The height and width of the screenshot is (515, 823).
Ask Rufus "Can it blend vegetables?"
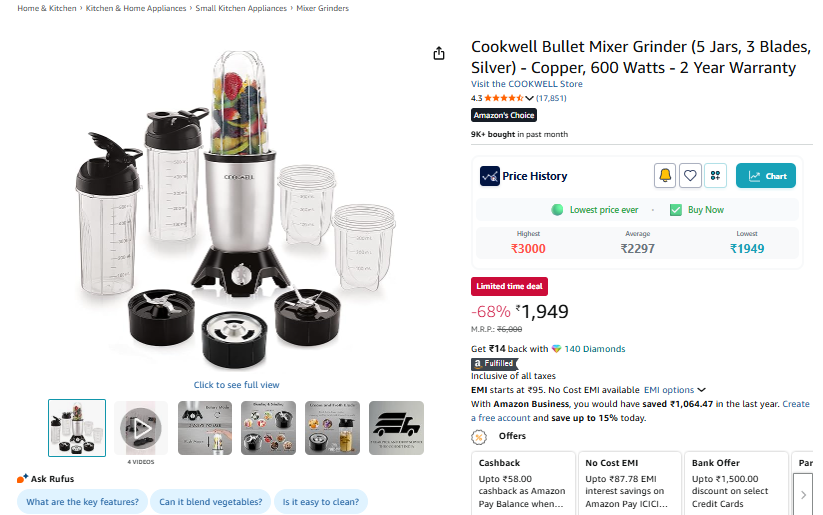tap(210, 502)
